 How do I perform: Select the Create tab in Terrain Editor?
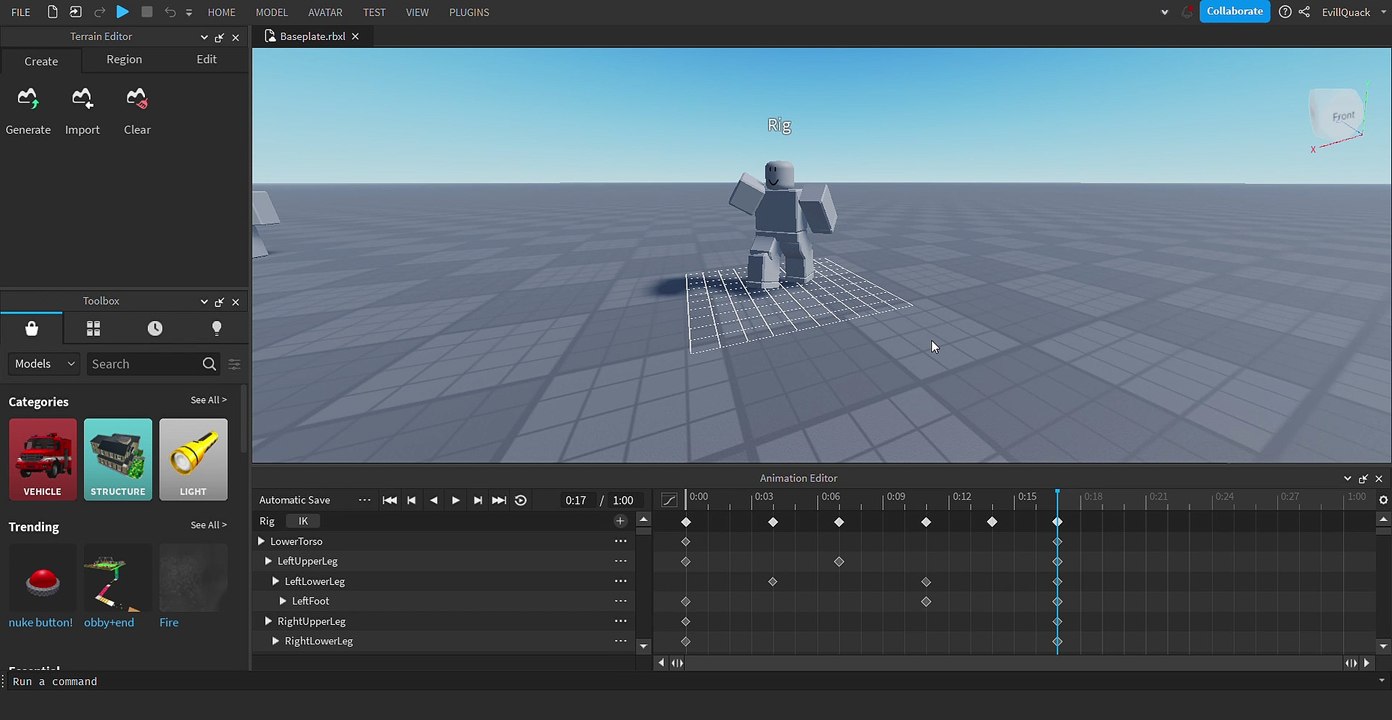click(41, 61)
